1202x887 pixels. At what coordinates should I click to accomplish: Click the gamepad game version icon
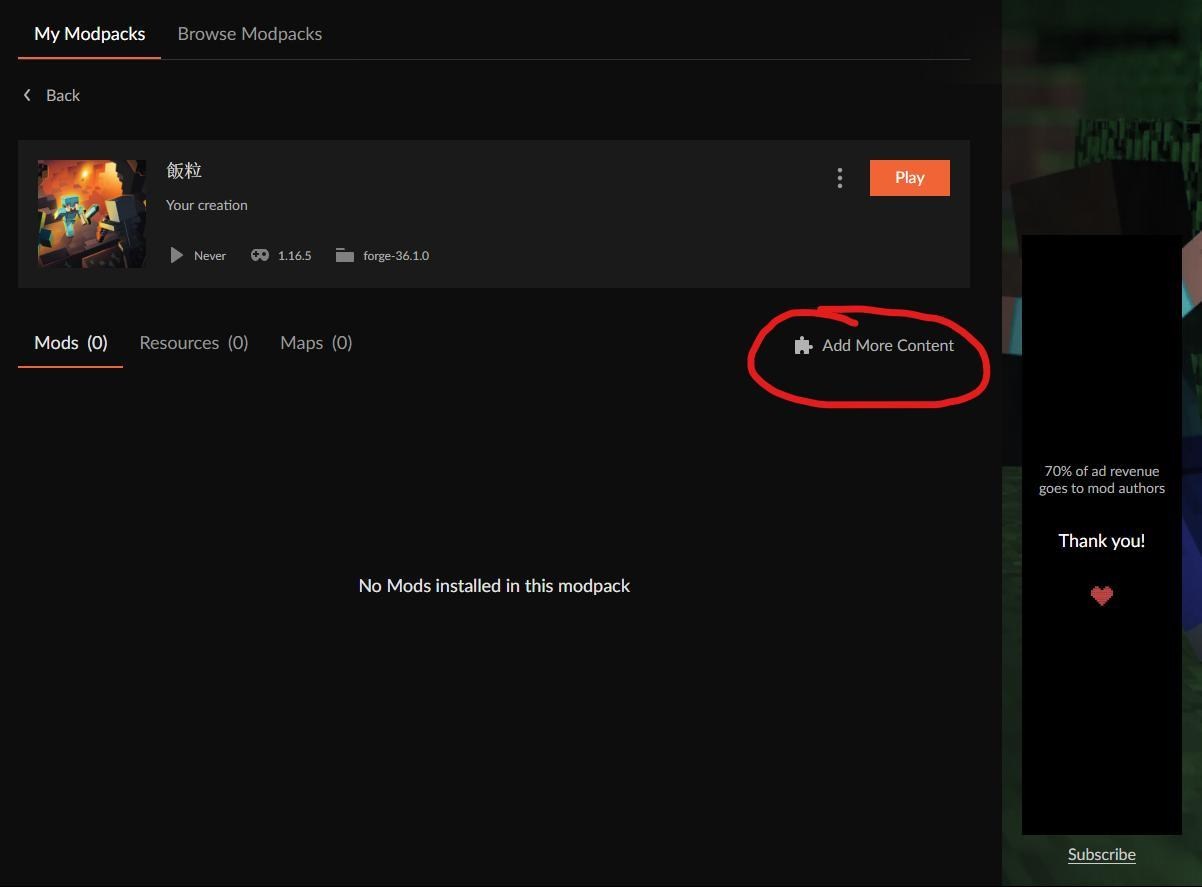(x=260, y=256)
